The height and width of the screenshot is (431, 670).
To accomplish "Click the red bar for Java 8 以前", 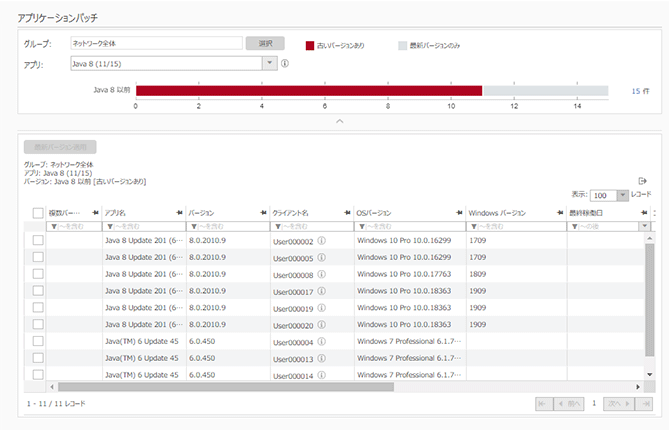I will [308, 90].
